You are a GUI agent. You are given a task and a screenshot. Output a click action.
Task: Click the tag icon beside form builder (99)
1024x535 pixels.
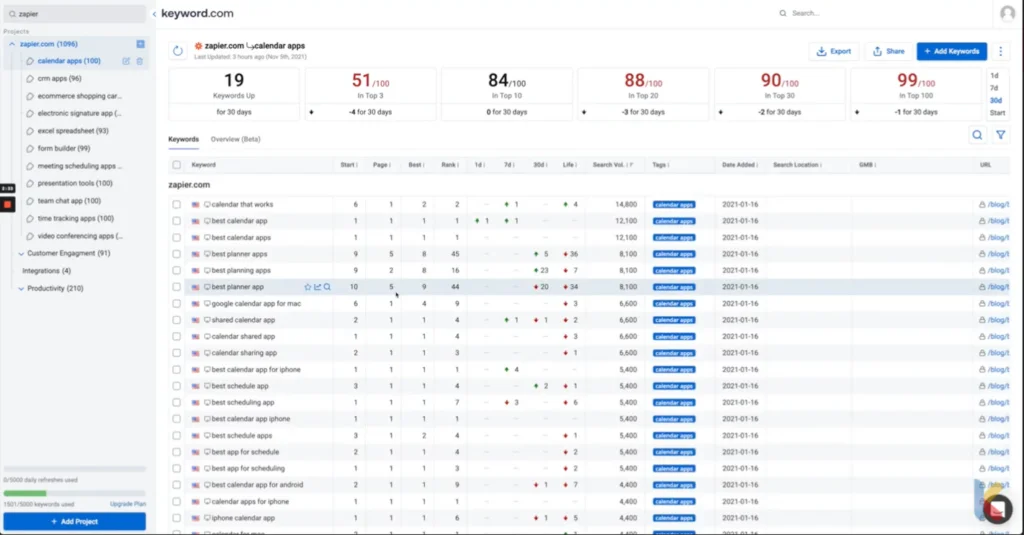coord(30,148)
